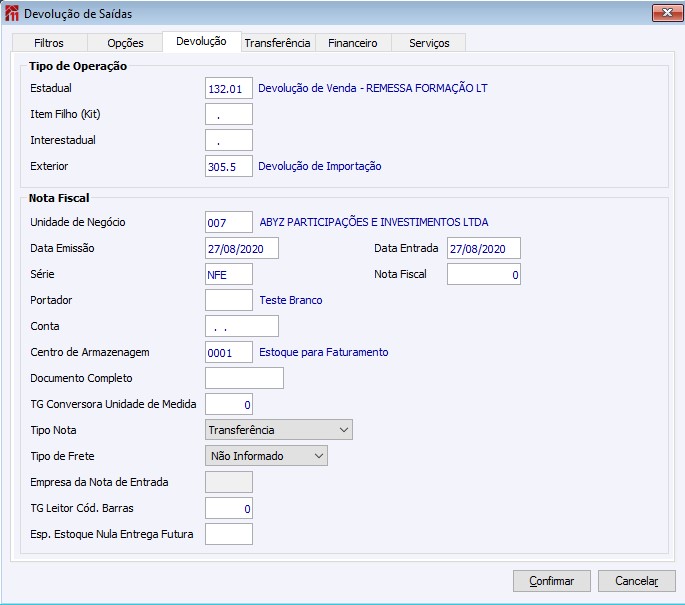Click the Nota Fiscal number field
The width and height of the screenshot is (685, 605).
[484, 274]
